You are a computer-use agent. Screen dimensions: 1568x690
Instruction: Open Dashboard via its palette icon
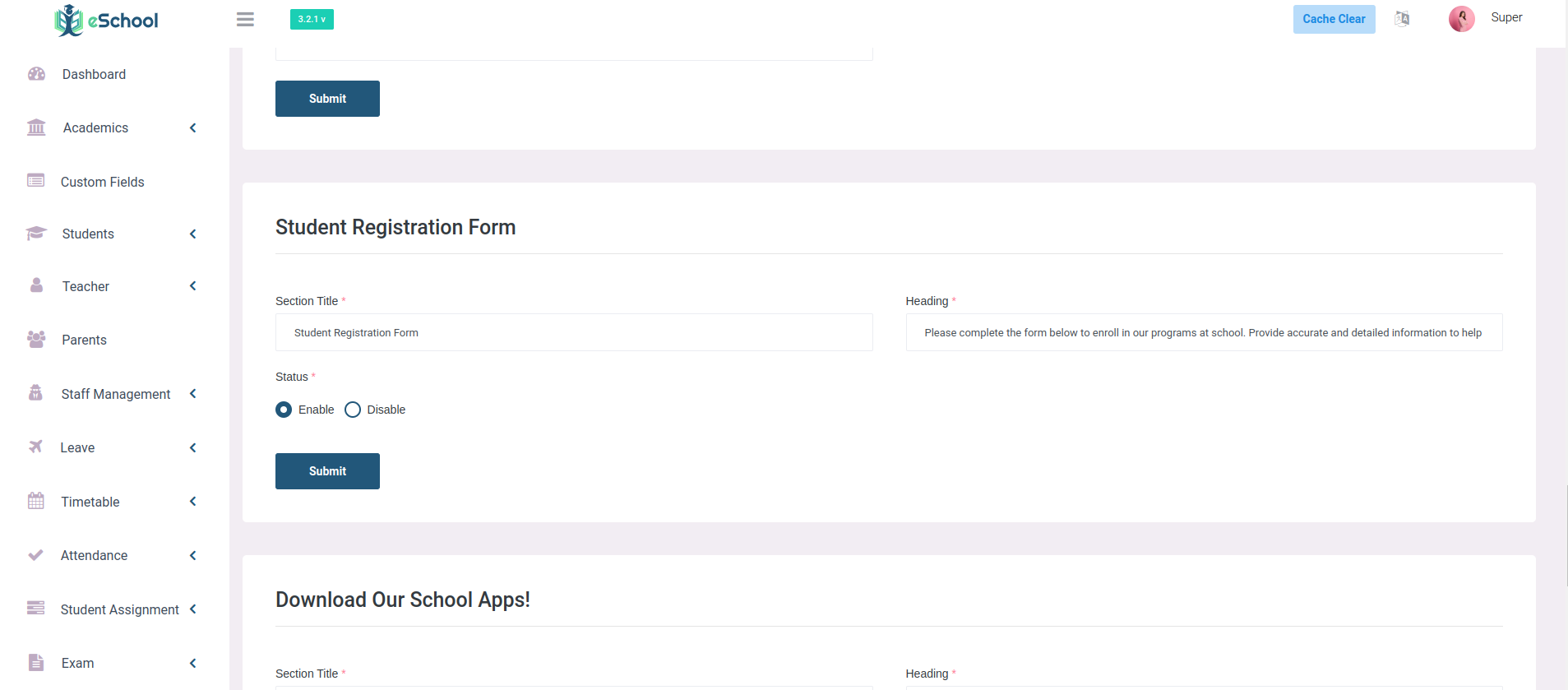(x=36, y=74)
